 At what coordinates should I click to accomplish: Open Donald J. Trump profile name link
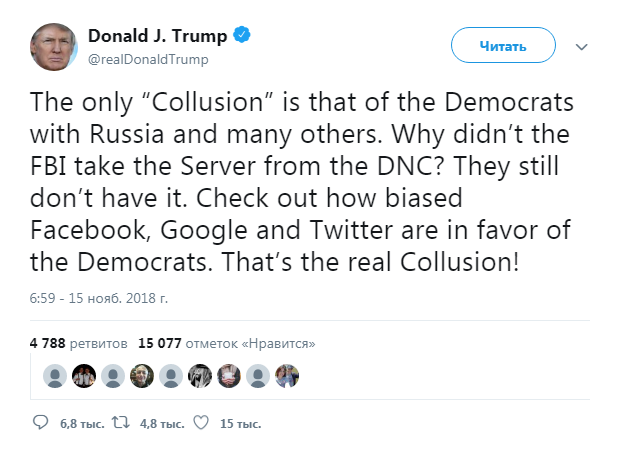158,37
